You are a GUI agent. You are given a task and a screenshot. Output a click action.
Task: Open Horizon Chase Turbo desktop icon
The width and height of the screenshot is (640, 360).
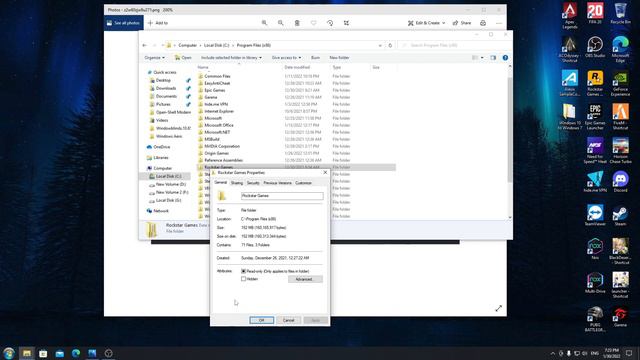pyautogui.click(x=620, y=151)
